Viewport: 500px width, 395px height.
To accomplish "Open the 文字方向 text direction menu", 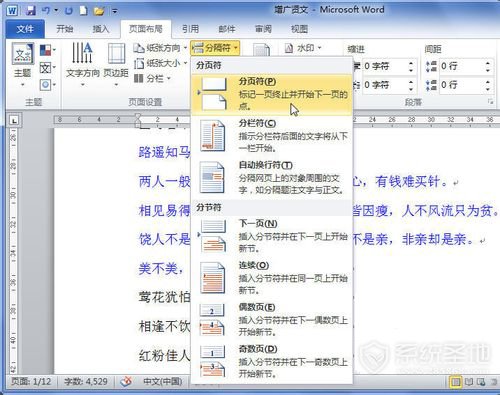I will point(83,65).
